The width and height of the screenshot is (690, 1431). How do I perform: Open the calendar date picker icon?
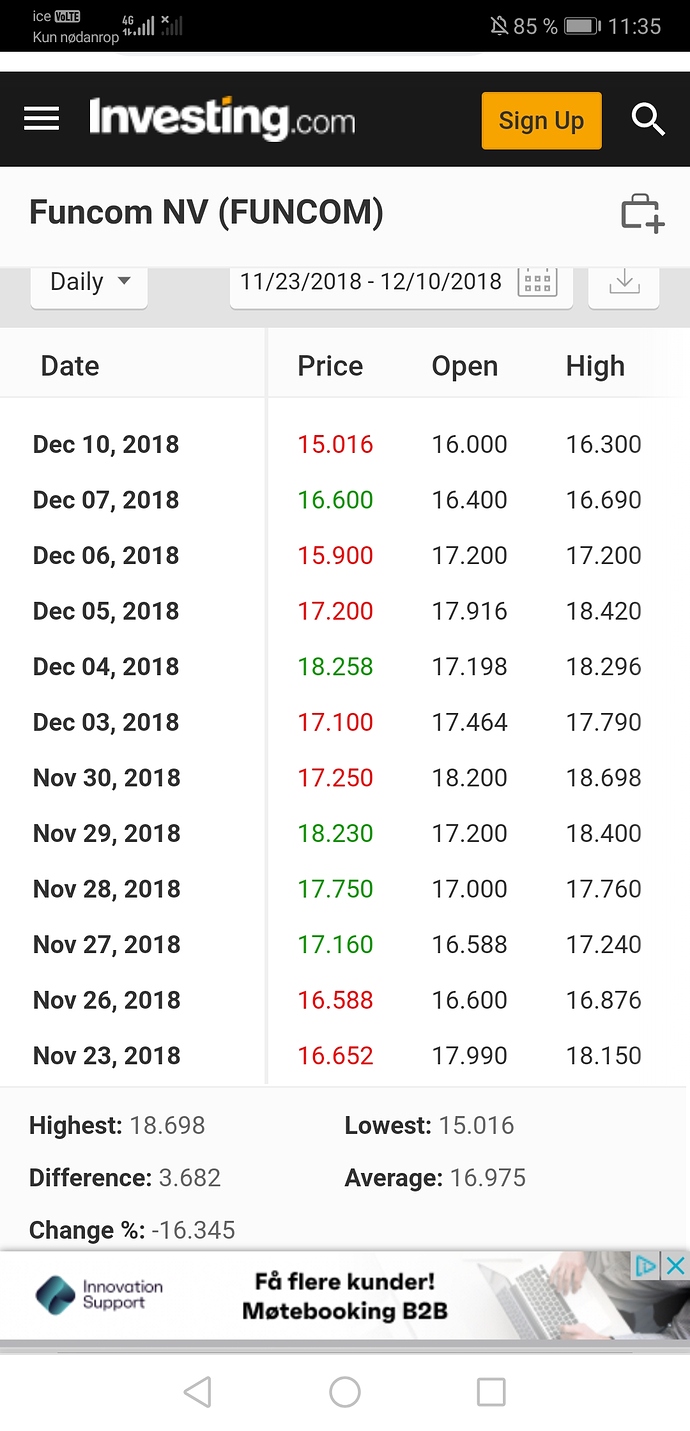coord(537,282)
